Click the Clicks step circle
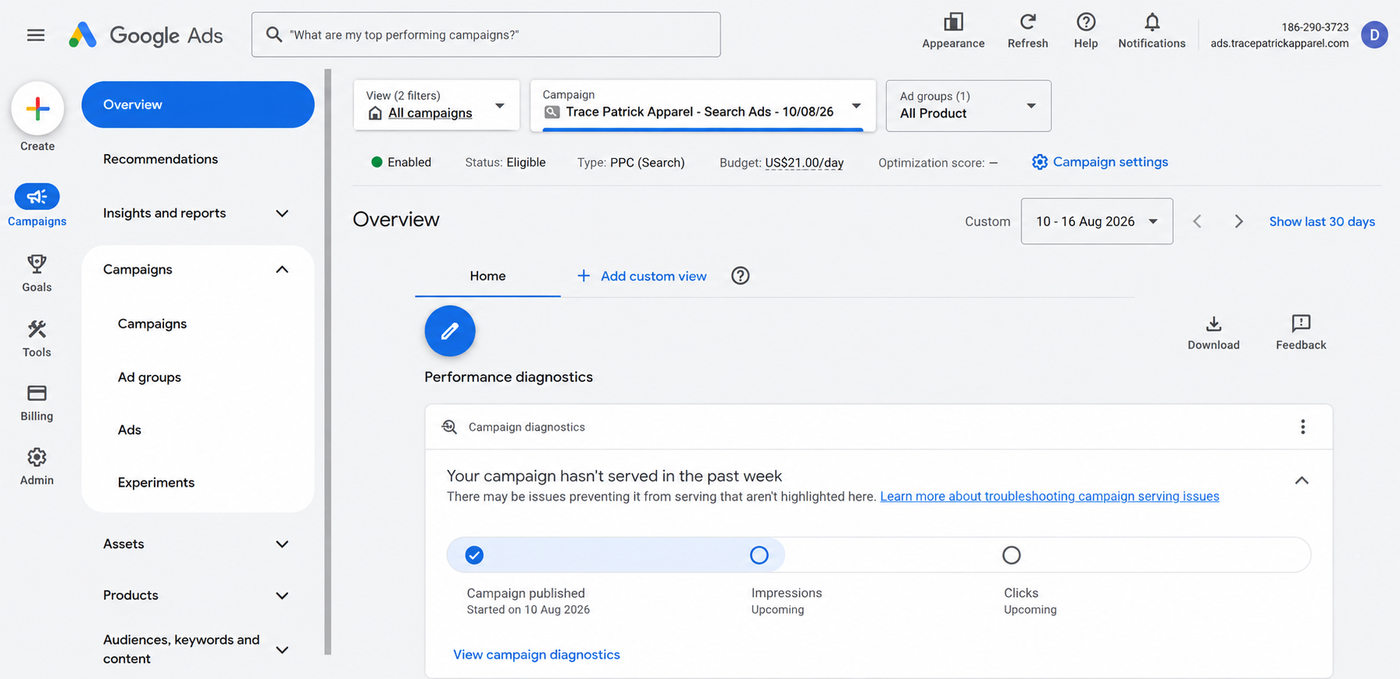 point(1011,555)
